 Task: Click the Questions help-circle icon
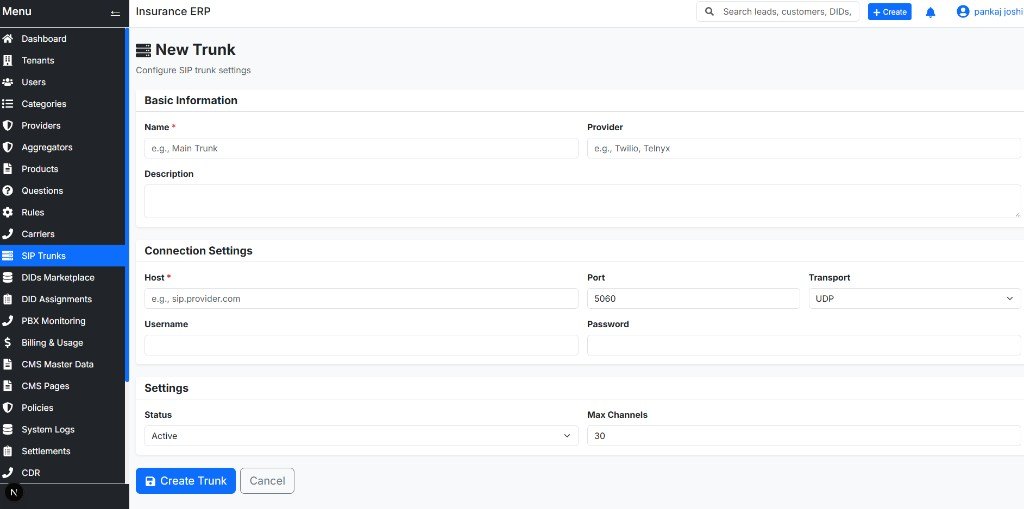tap(8, 190)
